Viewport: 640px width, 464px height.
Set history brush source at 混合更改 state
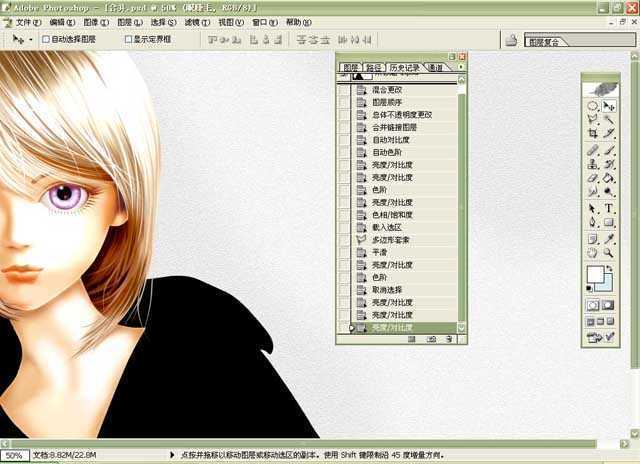coord(344,90)
